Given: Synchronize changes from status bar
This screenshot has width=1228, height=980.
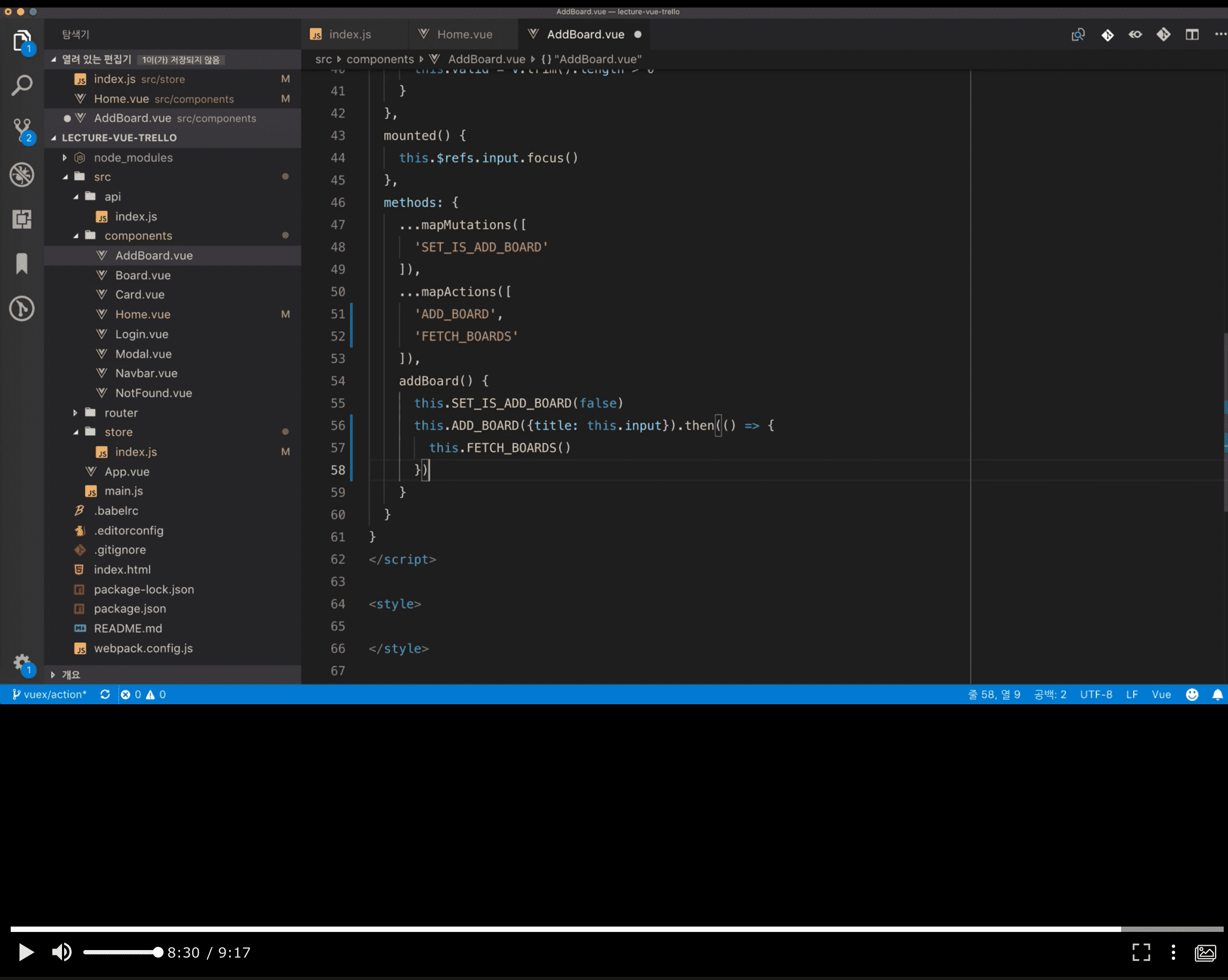Looking at the screenshot, I should [105, 695].
